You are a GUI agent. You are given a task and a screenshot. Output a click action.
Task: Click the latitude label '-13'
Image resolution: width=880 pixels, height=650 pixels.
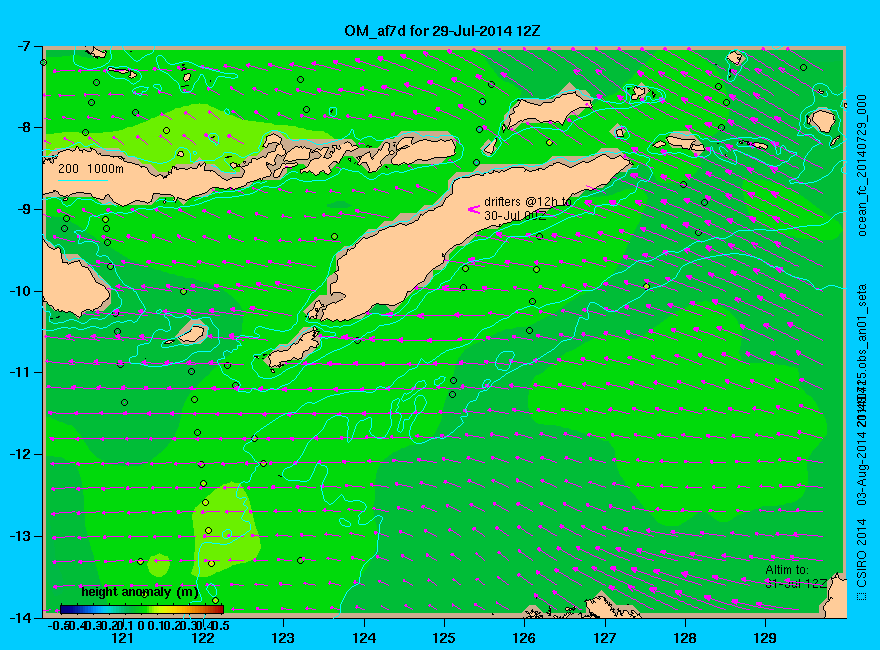point(19,536)
